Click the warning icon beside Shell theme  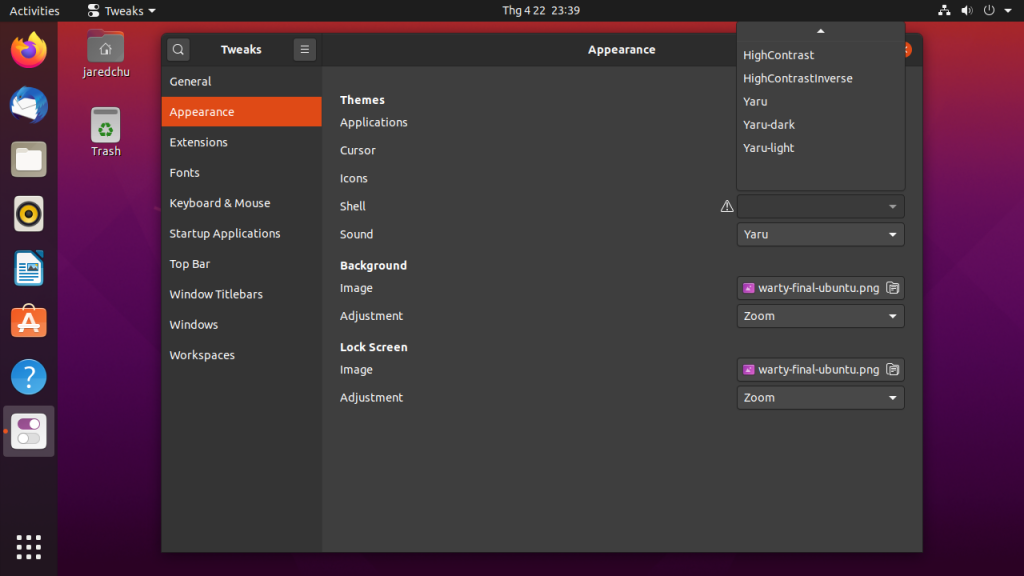click(x=727, y=206)
